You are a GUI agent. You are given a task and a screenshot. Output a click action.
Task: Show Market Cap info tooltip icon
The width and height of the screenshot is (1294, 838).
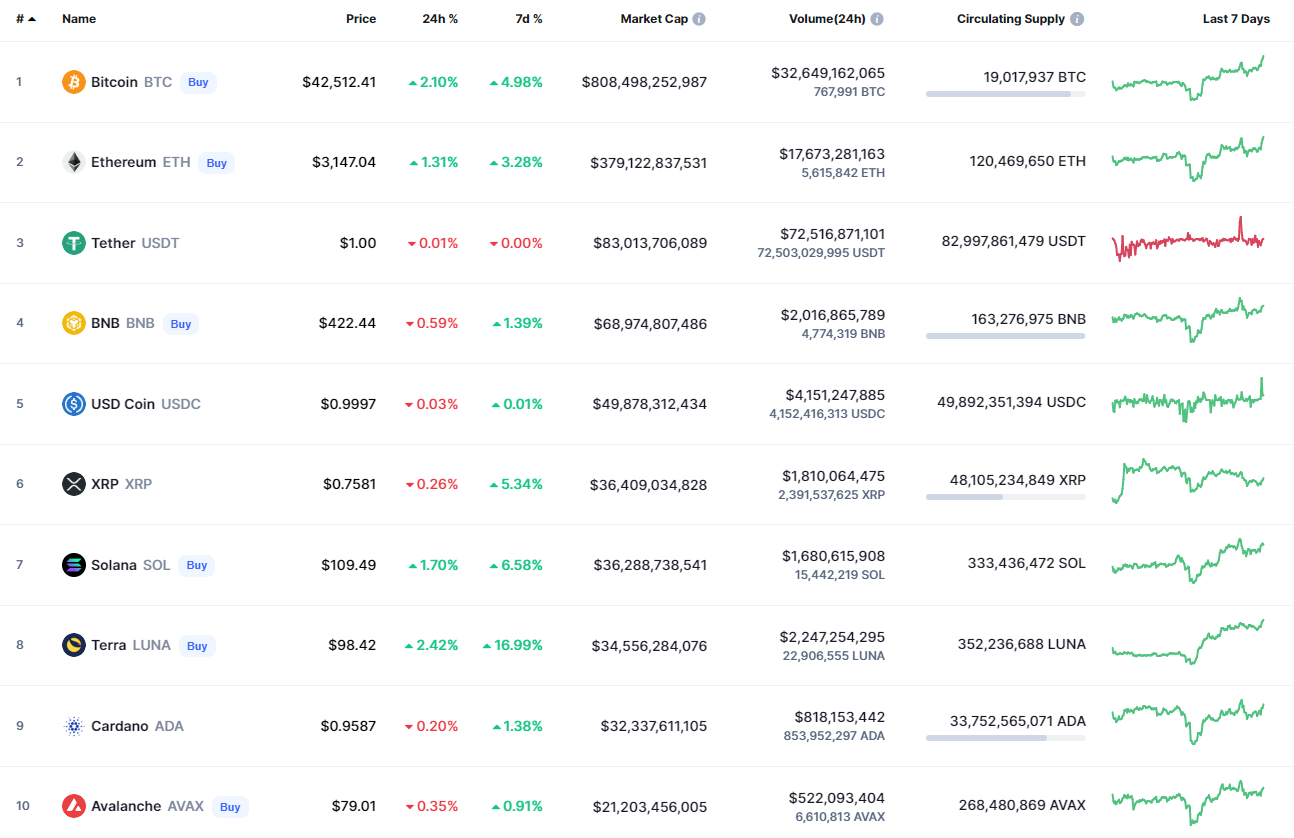(x=699, y=19)
